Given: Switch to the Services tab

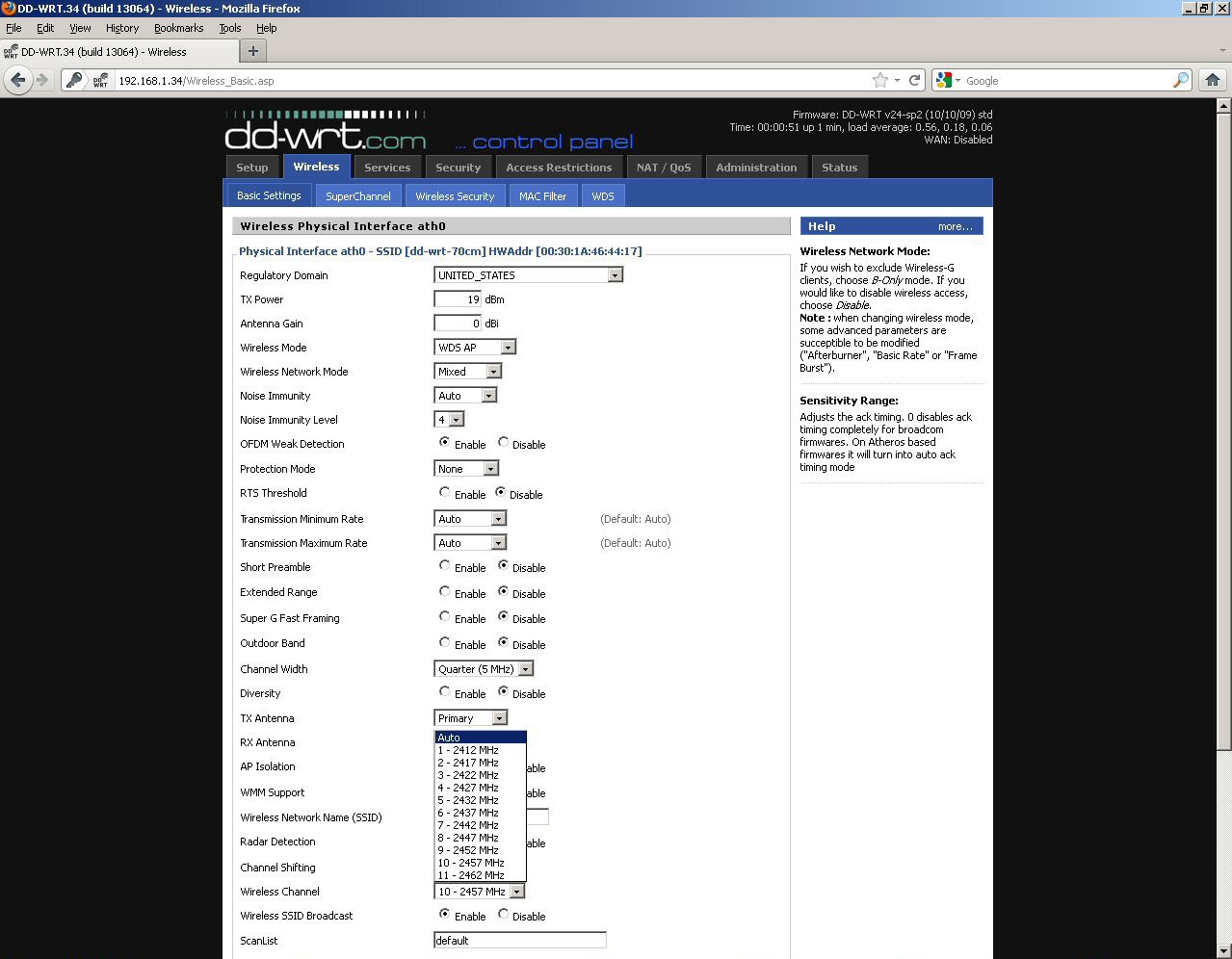Looking at the screenshot, I should coord(387,168).
